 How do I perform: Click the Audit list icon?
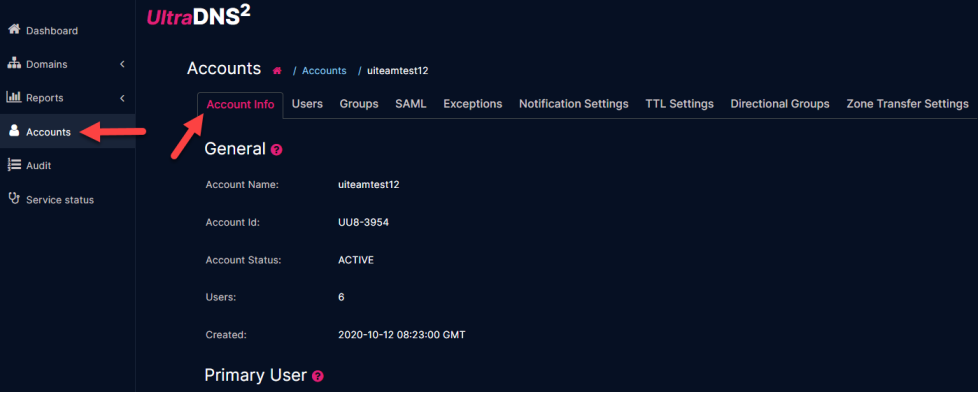pos(14,165)
